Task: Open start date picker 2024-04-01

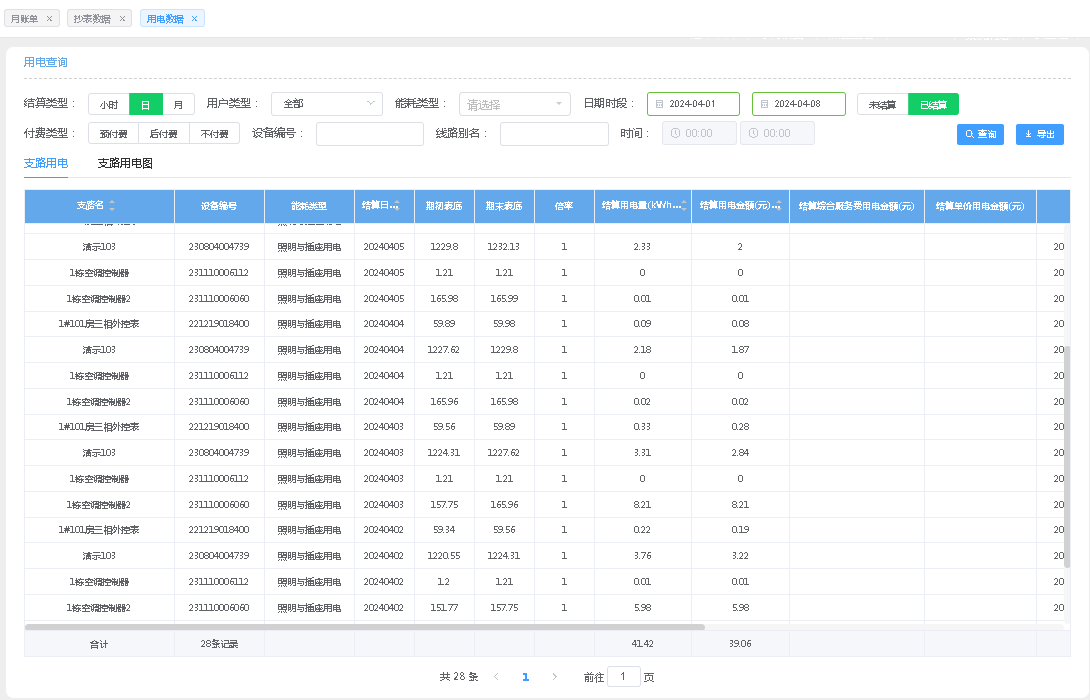Action: 693,104
